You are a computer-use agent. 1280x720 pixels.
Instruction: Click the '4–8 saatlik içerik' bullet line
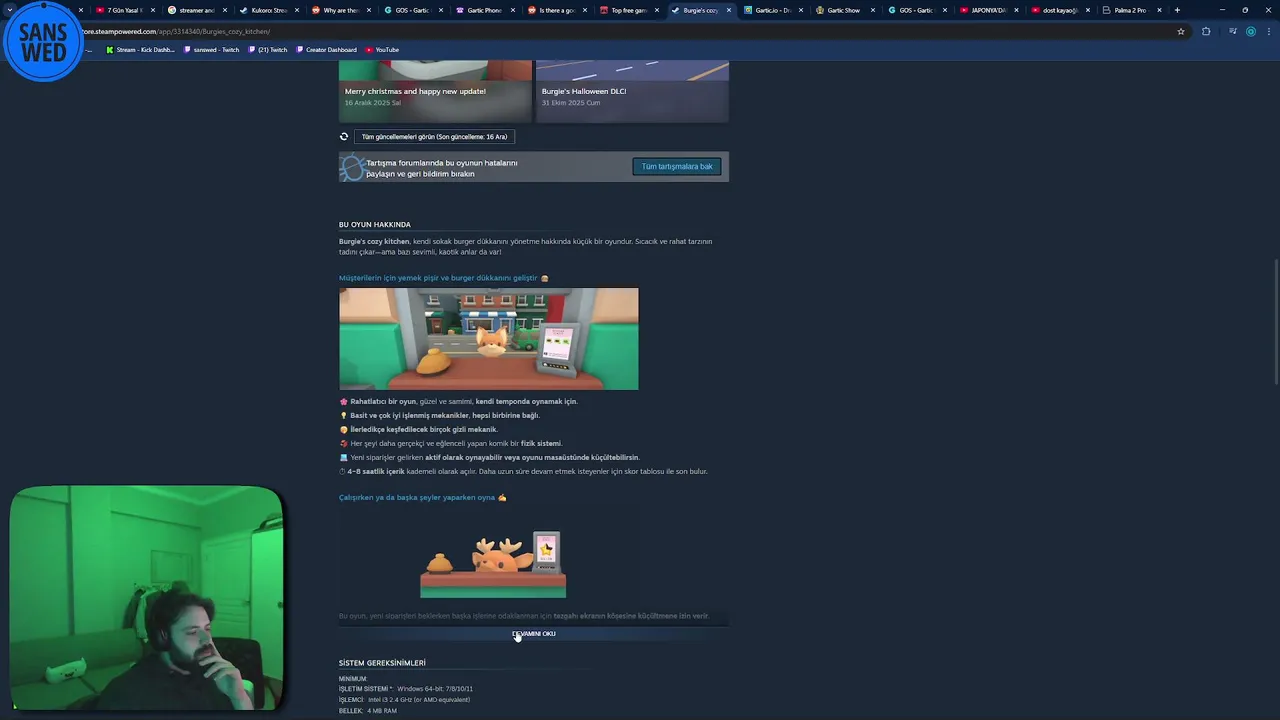tap(524, 471)
